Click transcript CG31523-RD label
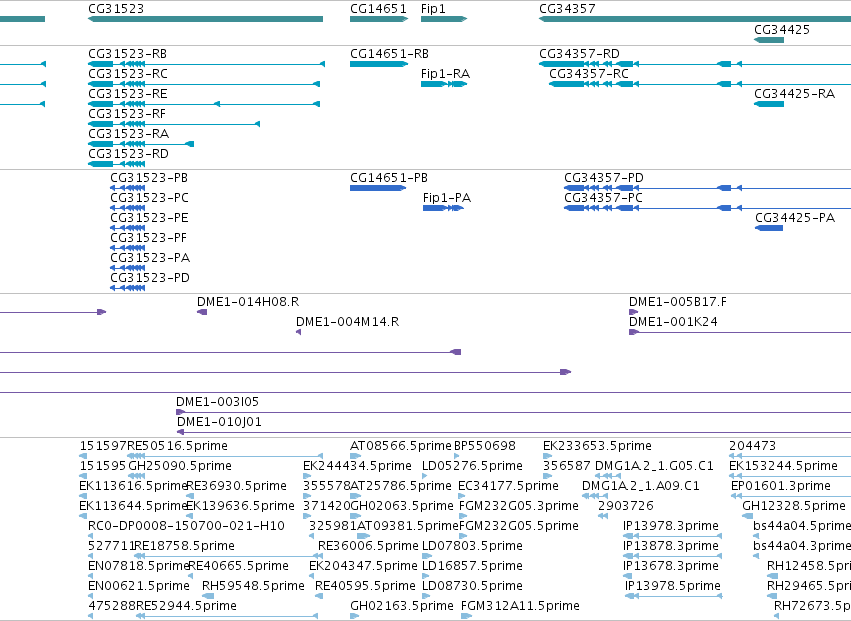 click(129, 154)
